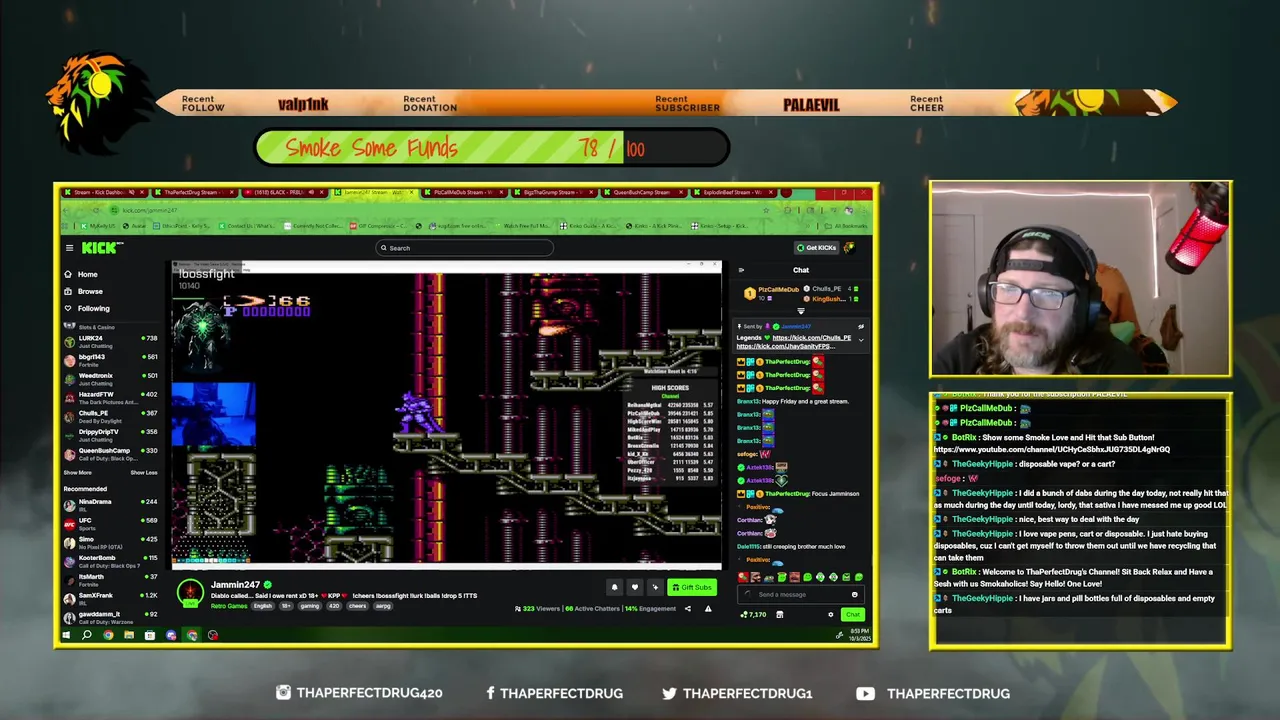Click the Gift Subs button
Image resolution: width=1280 pixels, height=720 pixels.
[x=692, y=587]
